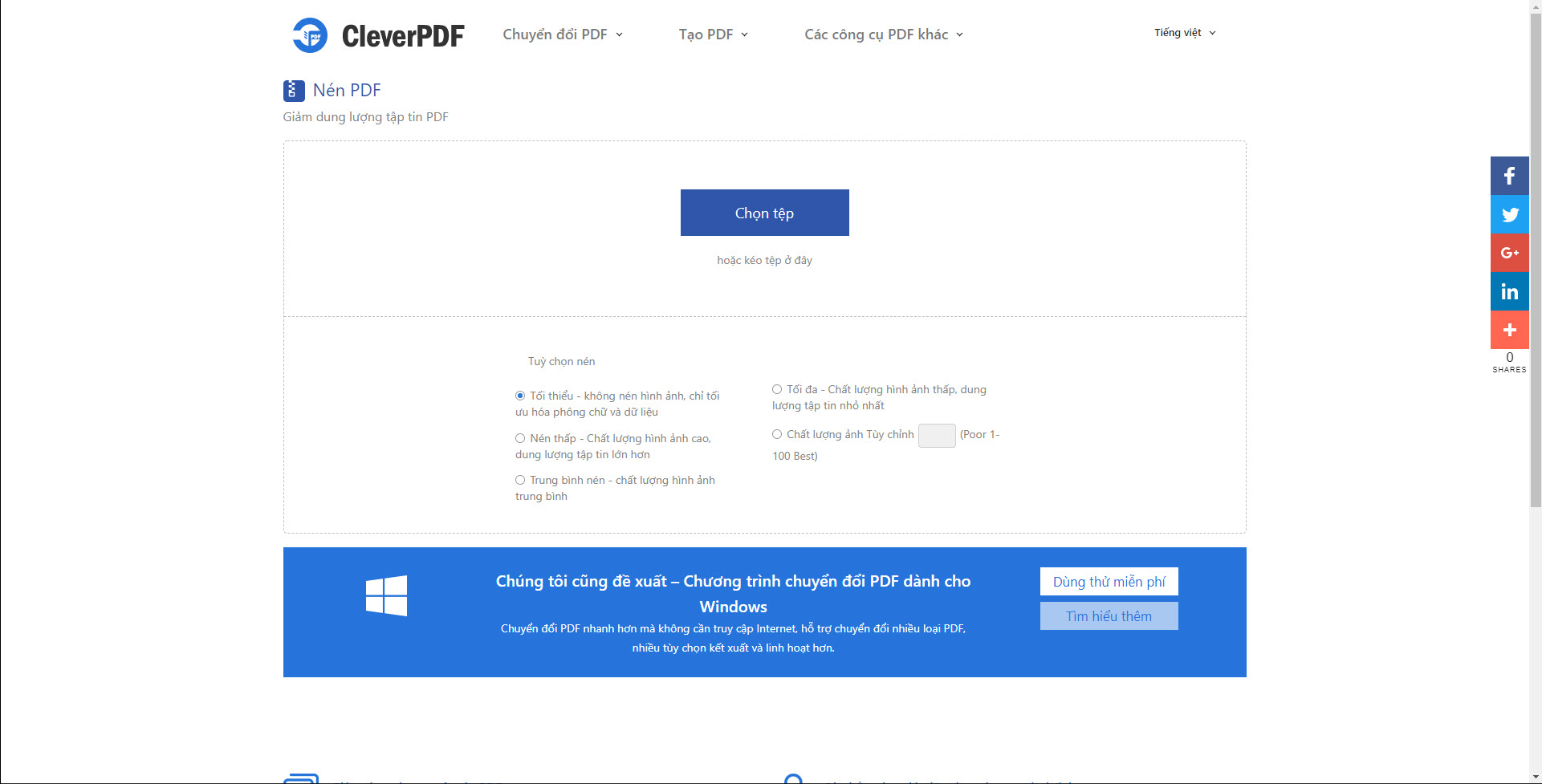The height and width of the screenshot is (784, 1542).
Task: Click the Nén PDF compress icon
Action: click(294, 91)
